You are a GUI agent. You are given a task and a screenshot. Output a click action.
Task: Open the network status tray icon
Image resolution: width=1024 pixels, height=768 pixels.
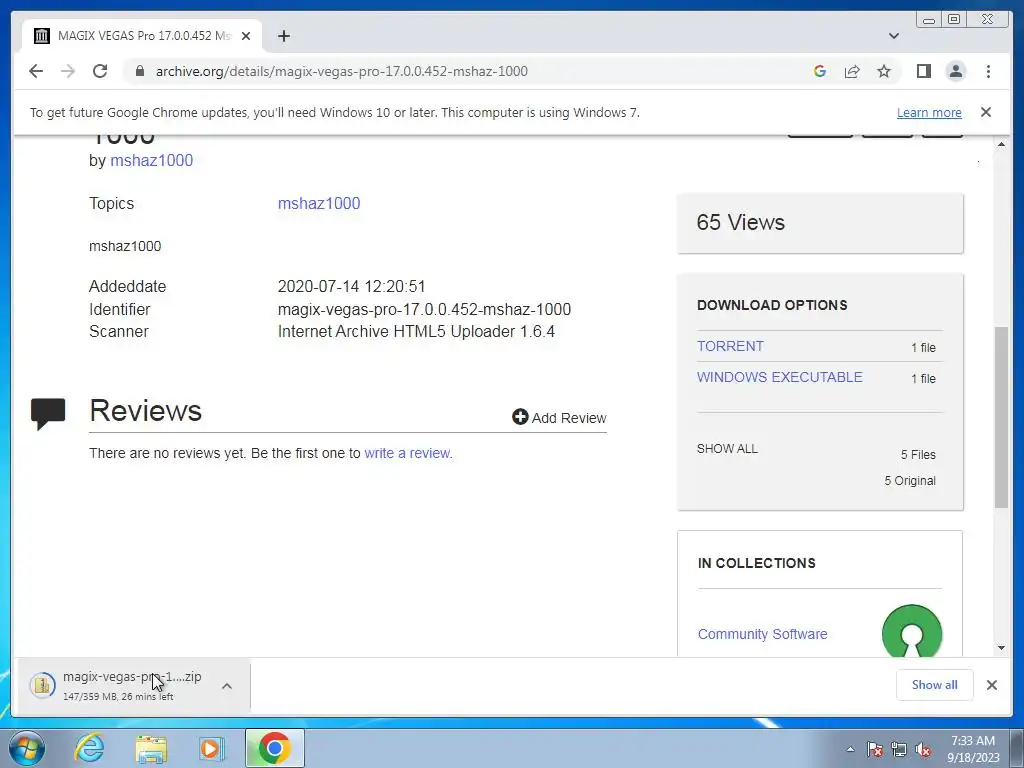click(x=899, y=749)
